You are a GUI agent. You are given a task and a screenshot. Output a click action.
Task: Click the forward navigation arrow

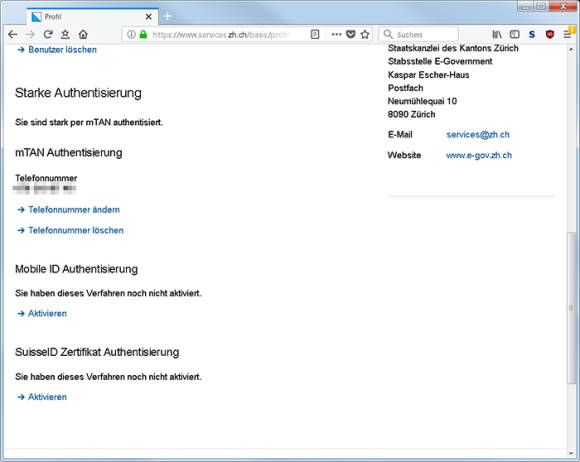pyautogui.click(x=30, y=34)
